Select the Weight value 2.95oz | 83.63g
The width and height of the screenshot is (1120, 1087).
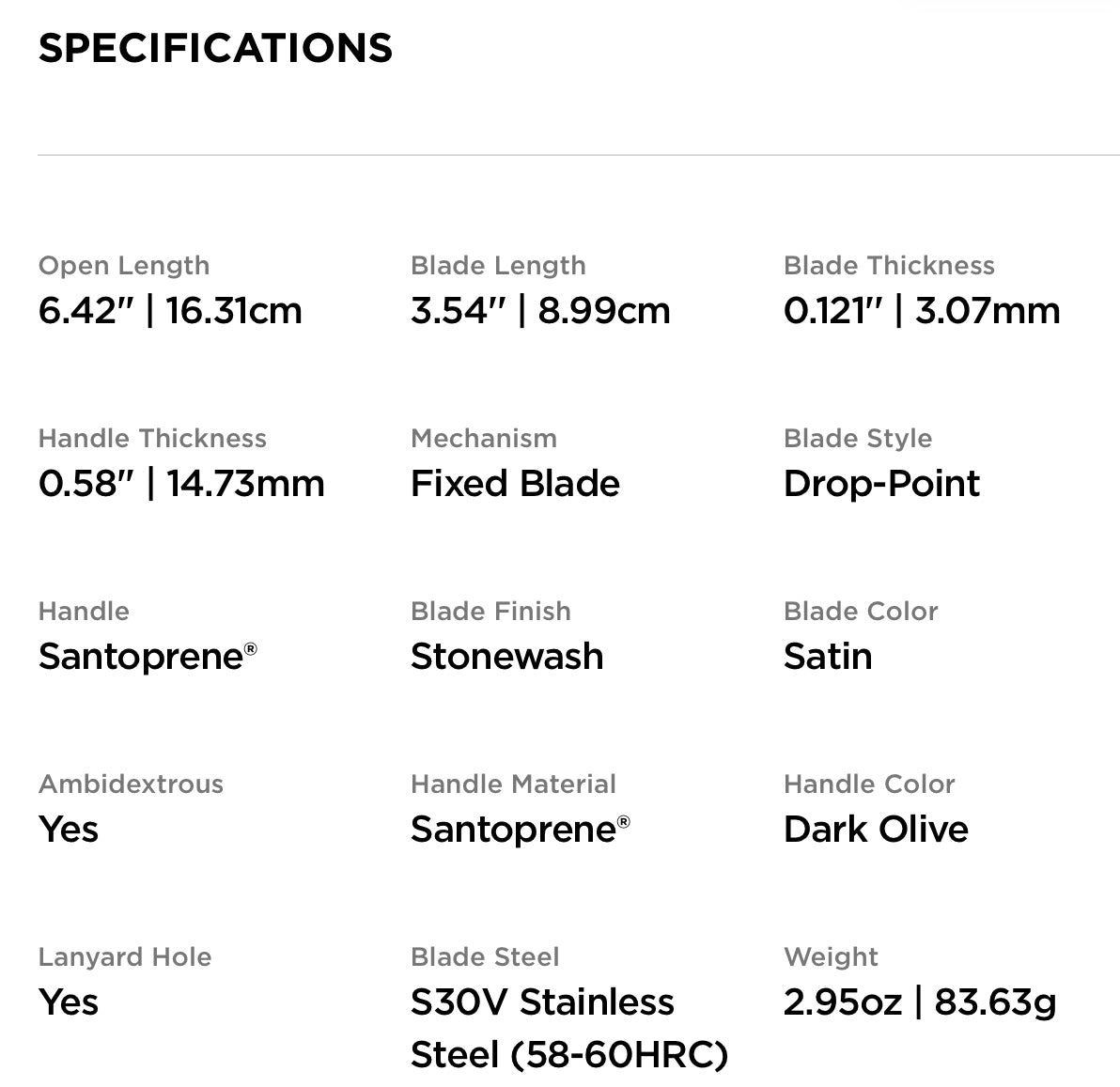pos(919,1002)
